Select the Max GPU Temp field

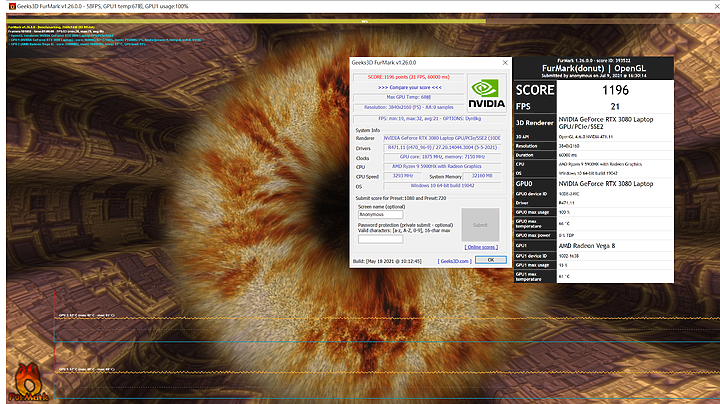[409, 97]
